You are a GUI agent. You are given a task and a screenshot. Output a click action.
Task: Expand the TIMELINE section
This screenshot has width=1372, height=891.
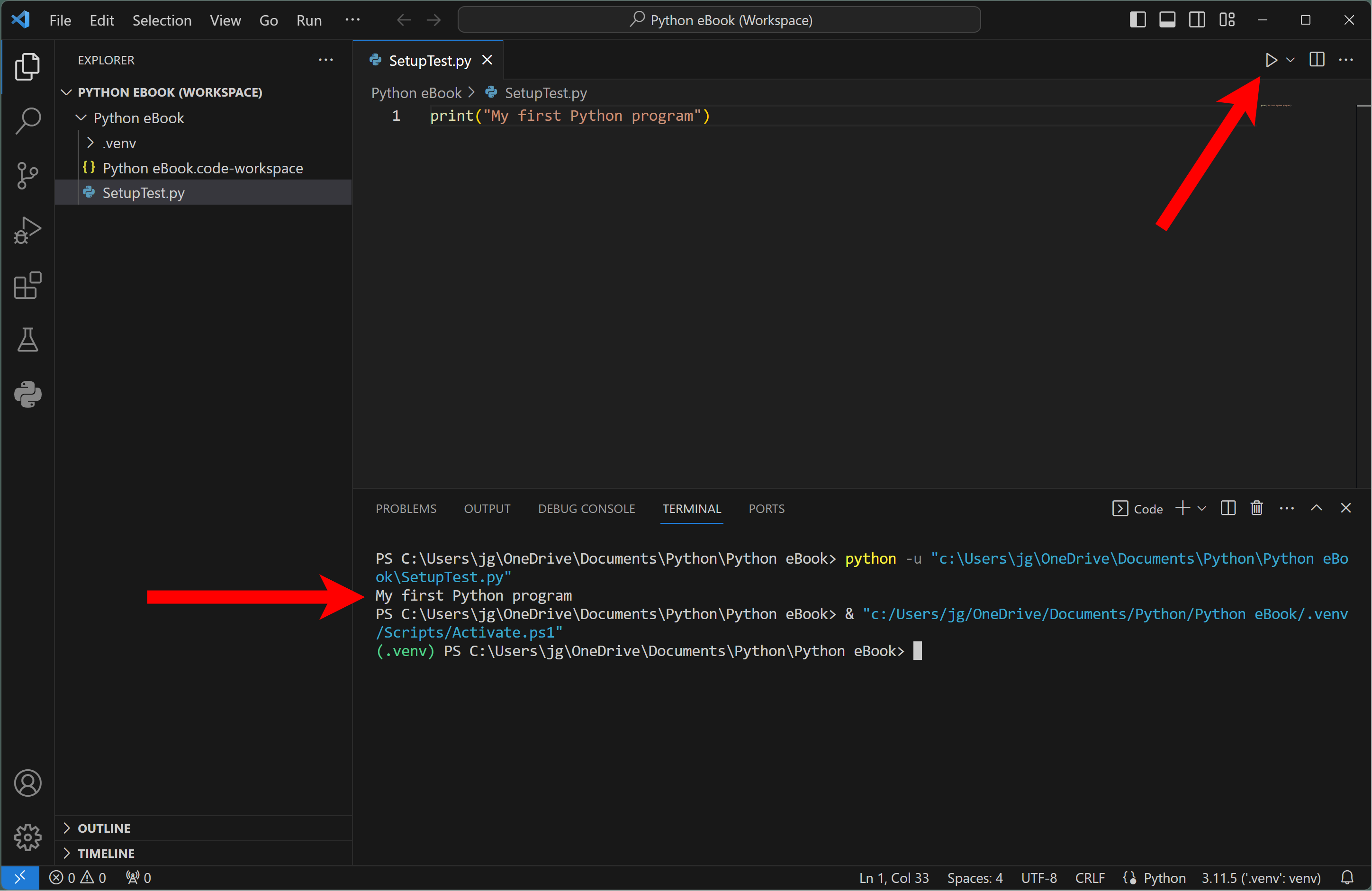[x=204, y=853]
